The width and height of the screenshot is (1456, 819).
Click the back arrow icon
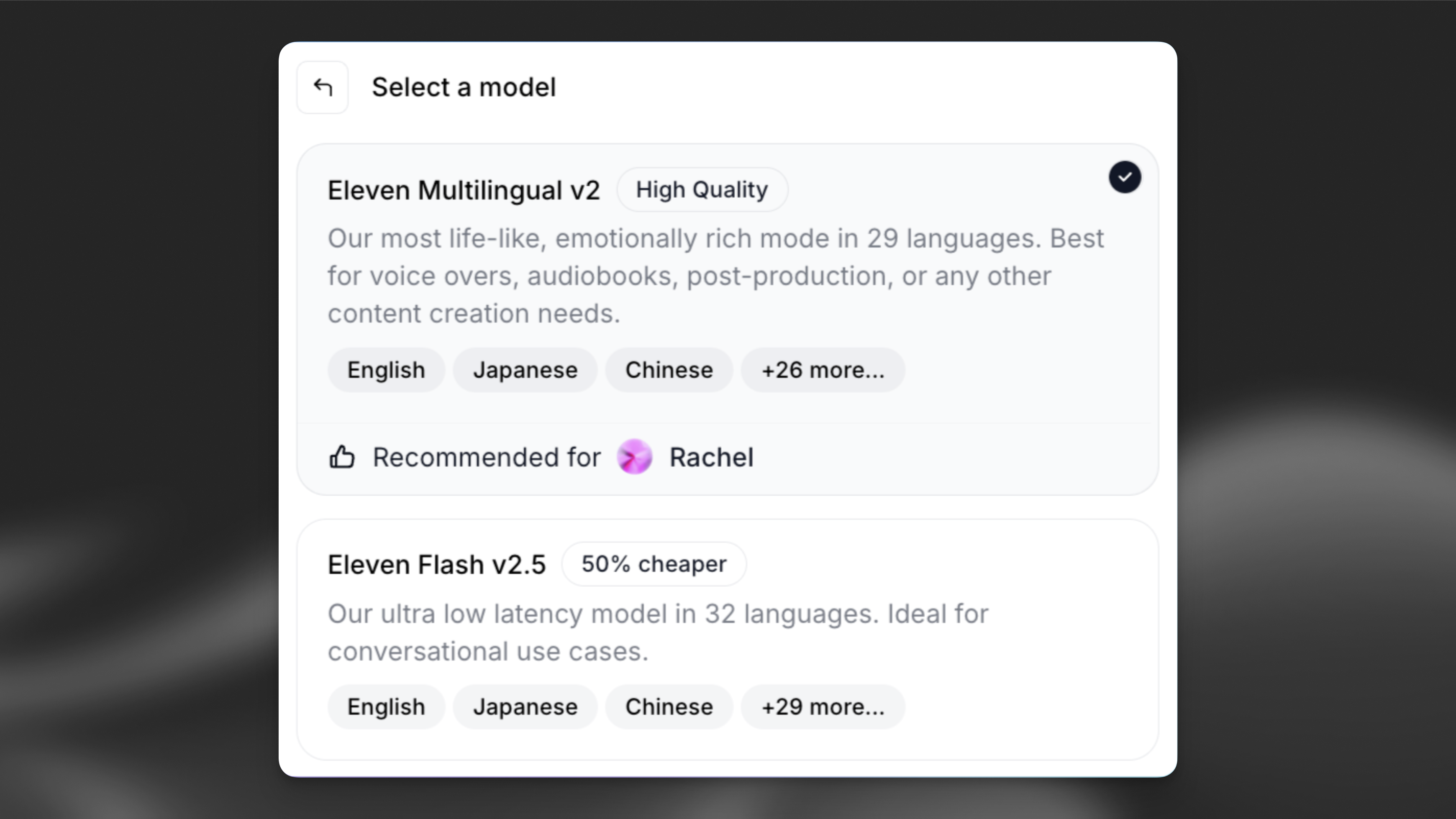(322, 87)
